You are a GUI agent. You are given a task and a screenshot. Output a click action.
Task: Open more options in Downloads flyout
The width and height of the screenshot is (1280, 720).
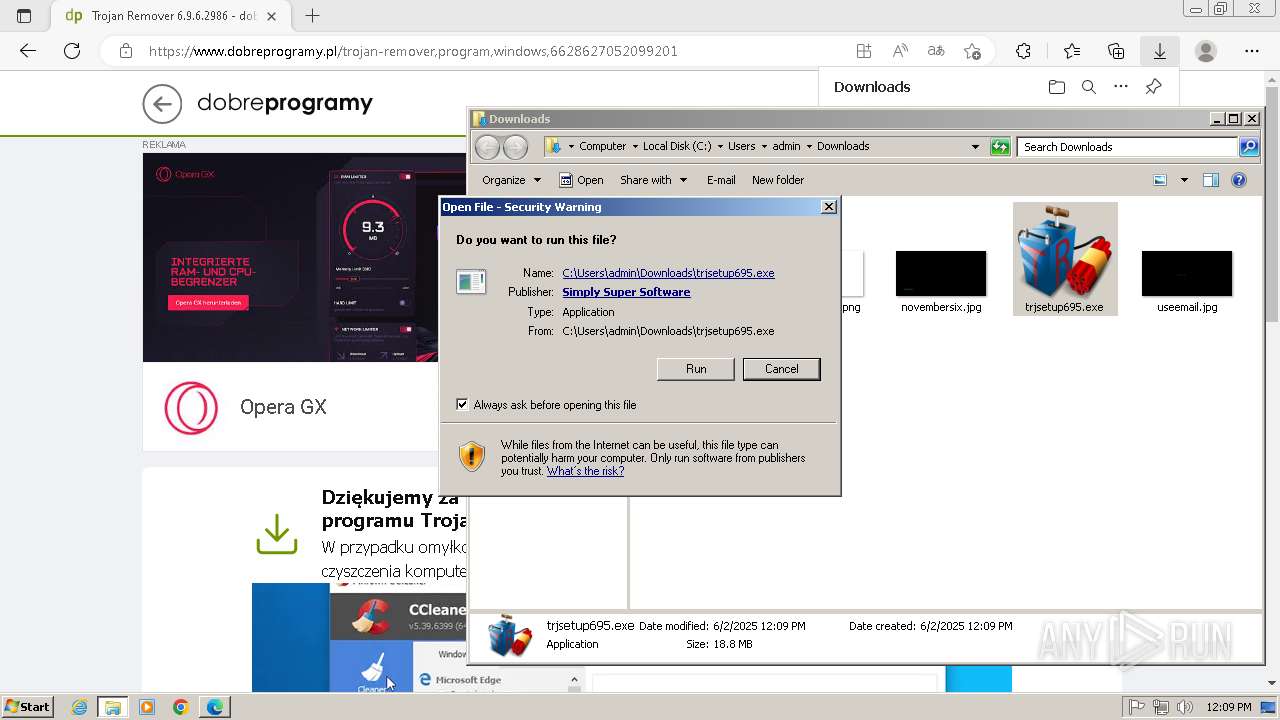1121,87
